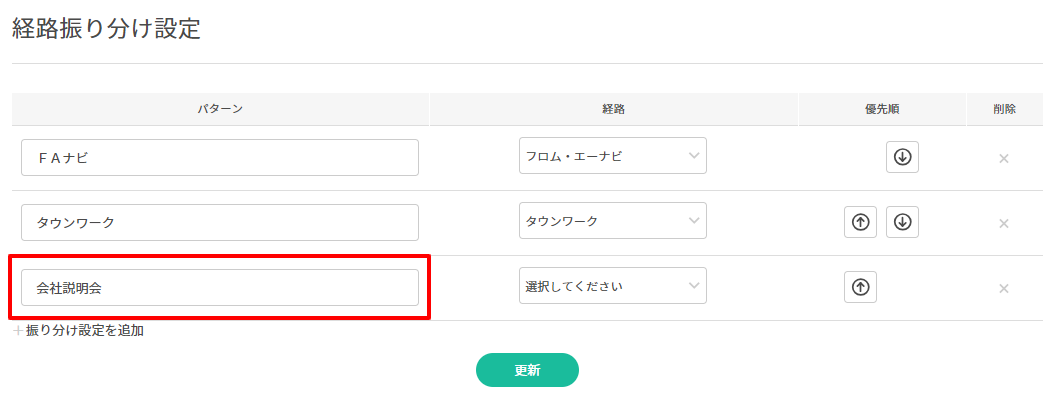This screenshot has width=1054, height=409.
Task: Delete the タウンワーク pattern row
Action: pyautogui.click(x=1004, y=223)
